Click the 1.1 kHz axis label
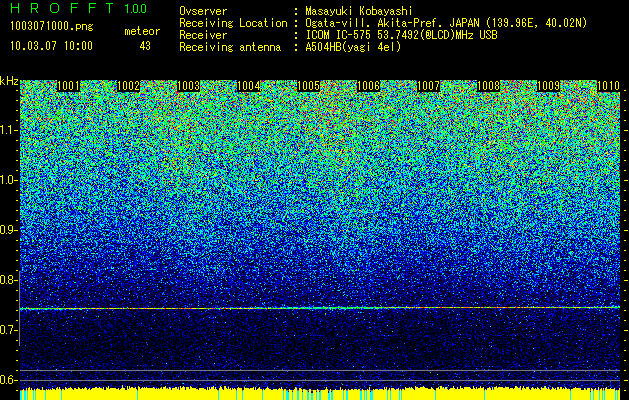 point(8,130)
